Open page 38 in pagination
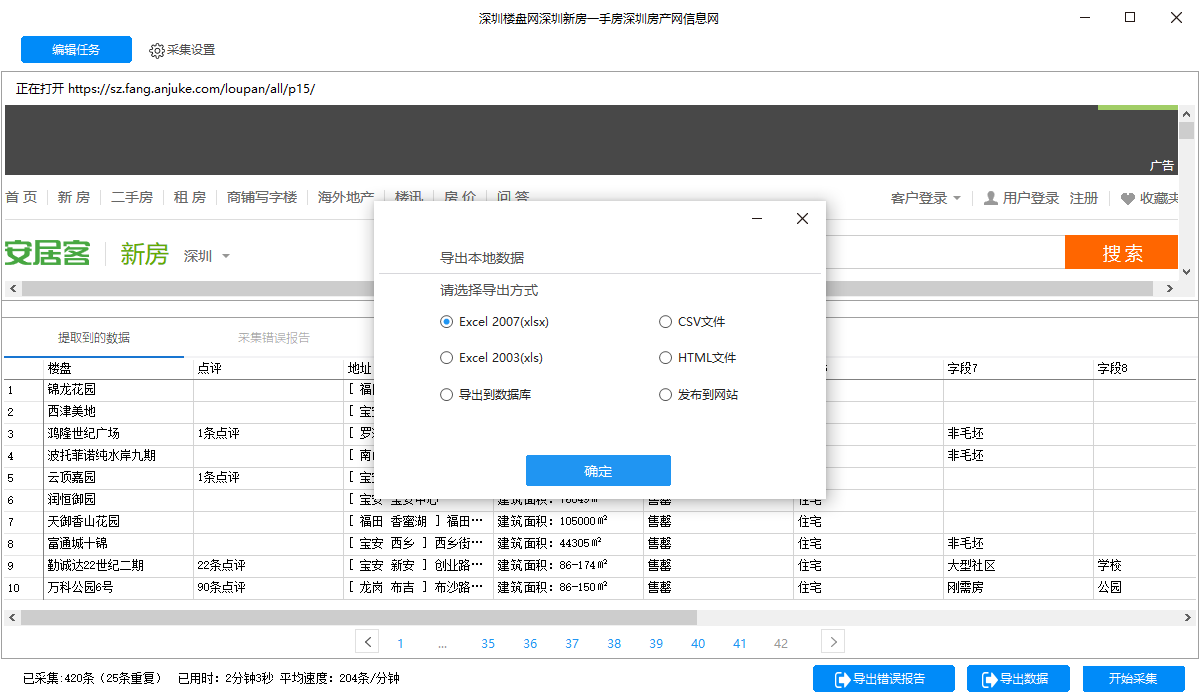Screen dimensions: 1200x700 (x=614, y=644)
